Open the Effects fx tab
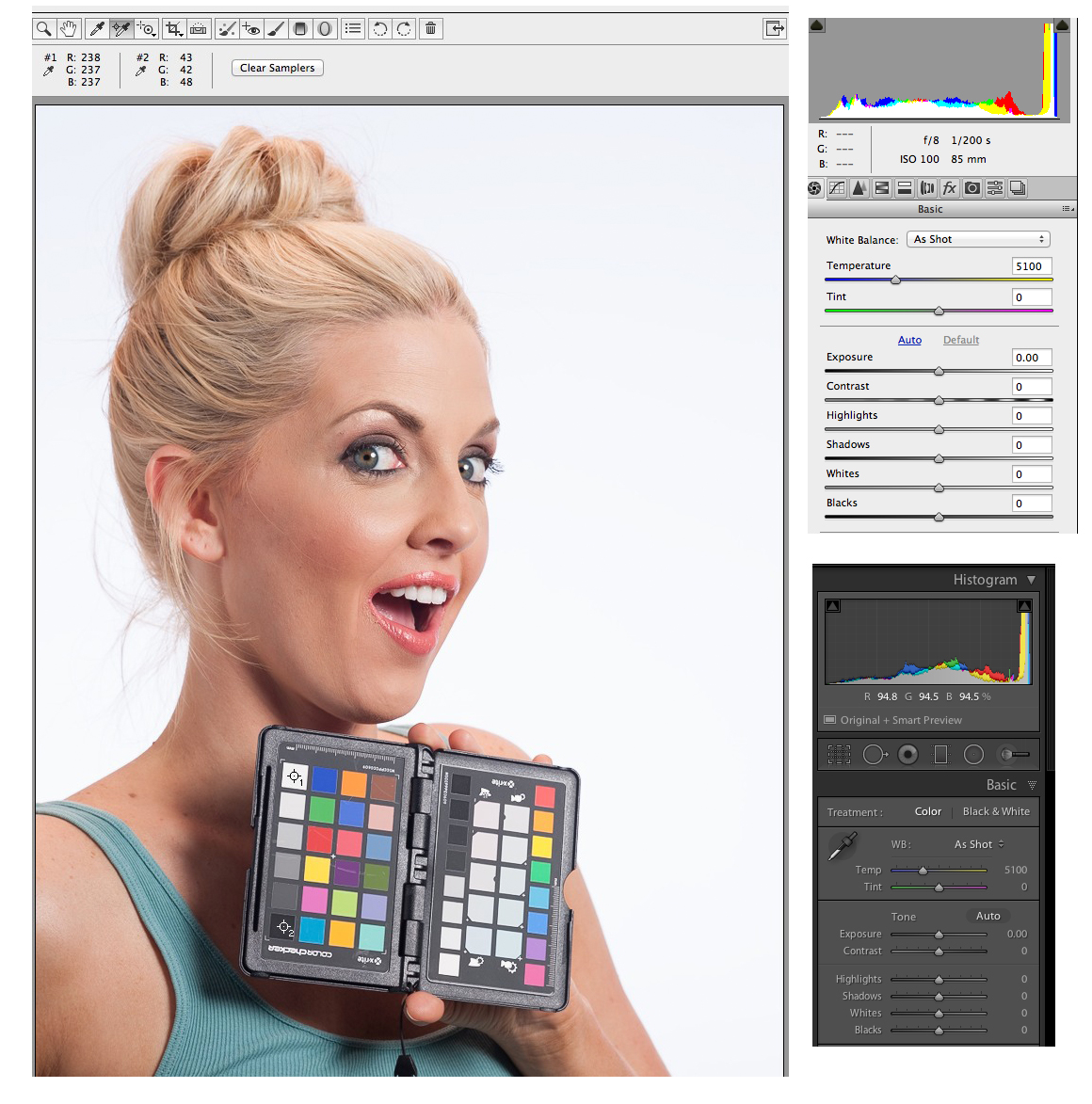Image resolution: width=1092 pixels, height=1104 pixels. click(950, 188)
